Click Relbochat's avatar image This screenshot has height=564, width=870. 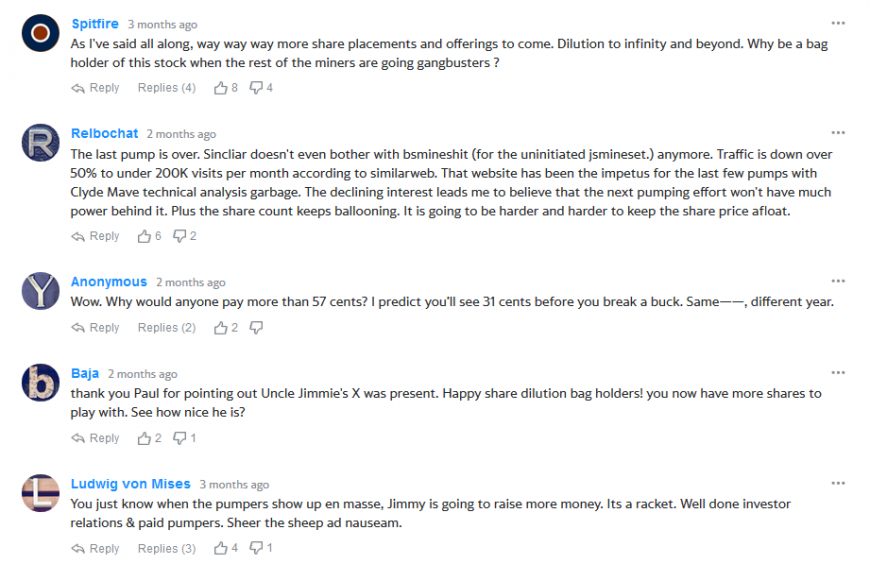(x=40, y=143)
